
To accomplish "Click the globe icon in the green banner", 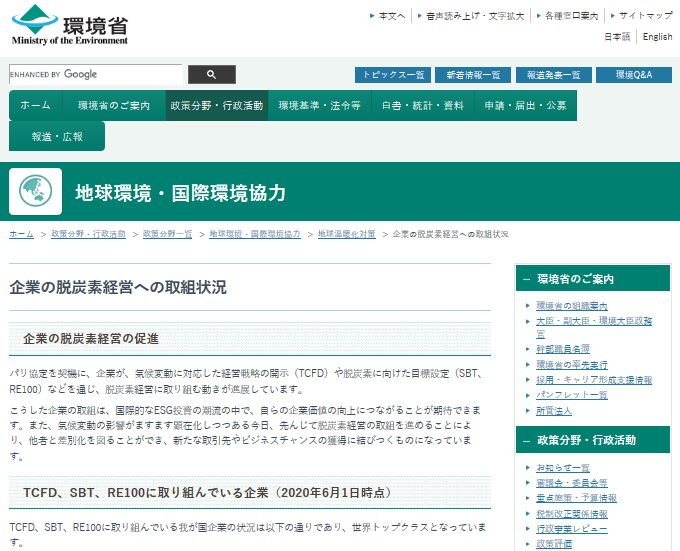I will coord(35,192).
